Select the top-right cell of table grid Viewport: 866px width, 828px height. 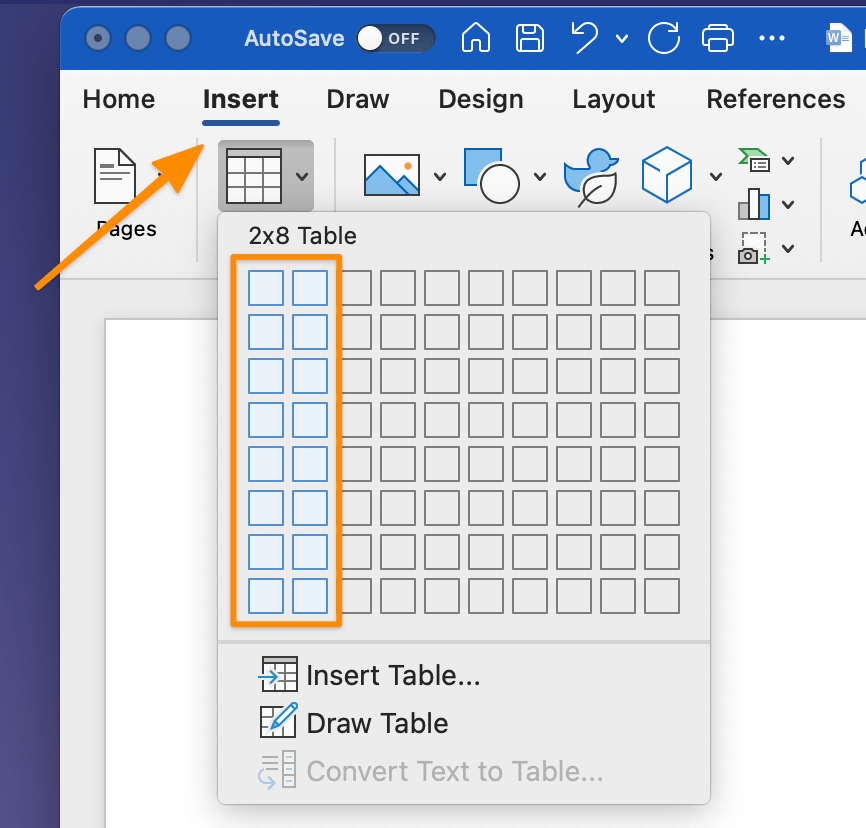pyautogui.click(x=662, y=287)
